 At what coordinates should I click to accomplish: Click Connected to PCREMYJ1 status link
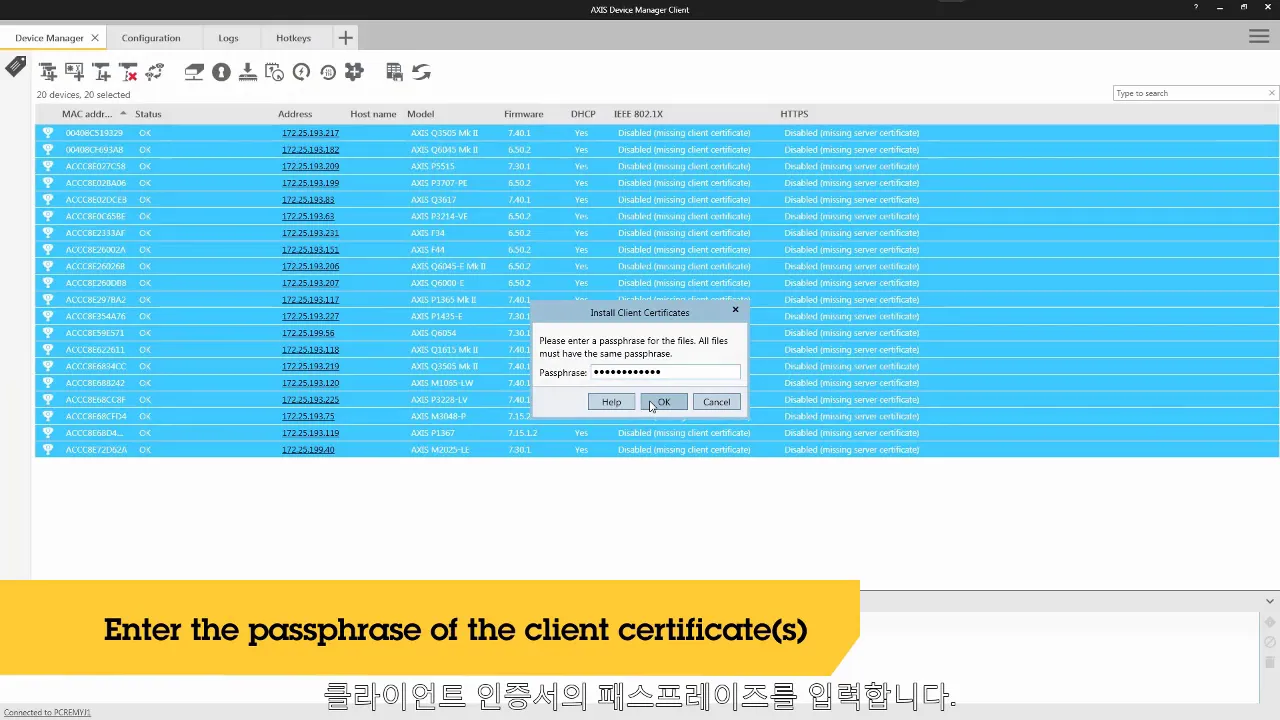tap(47, 712)
